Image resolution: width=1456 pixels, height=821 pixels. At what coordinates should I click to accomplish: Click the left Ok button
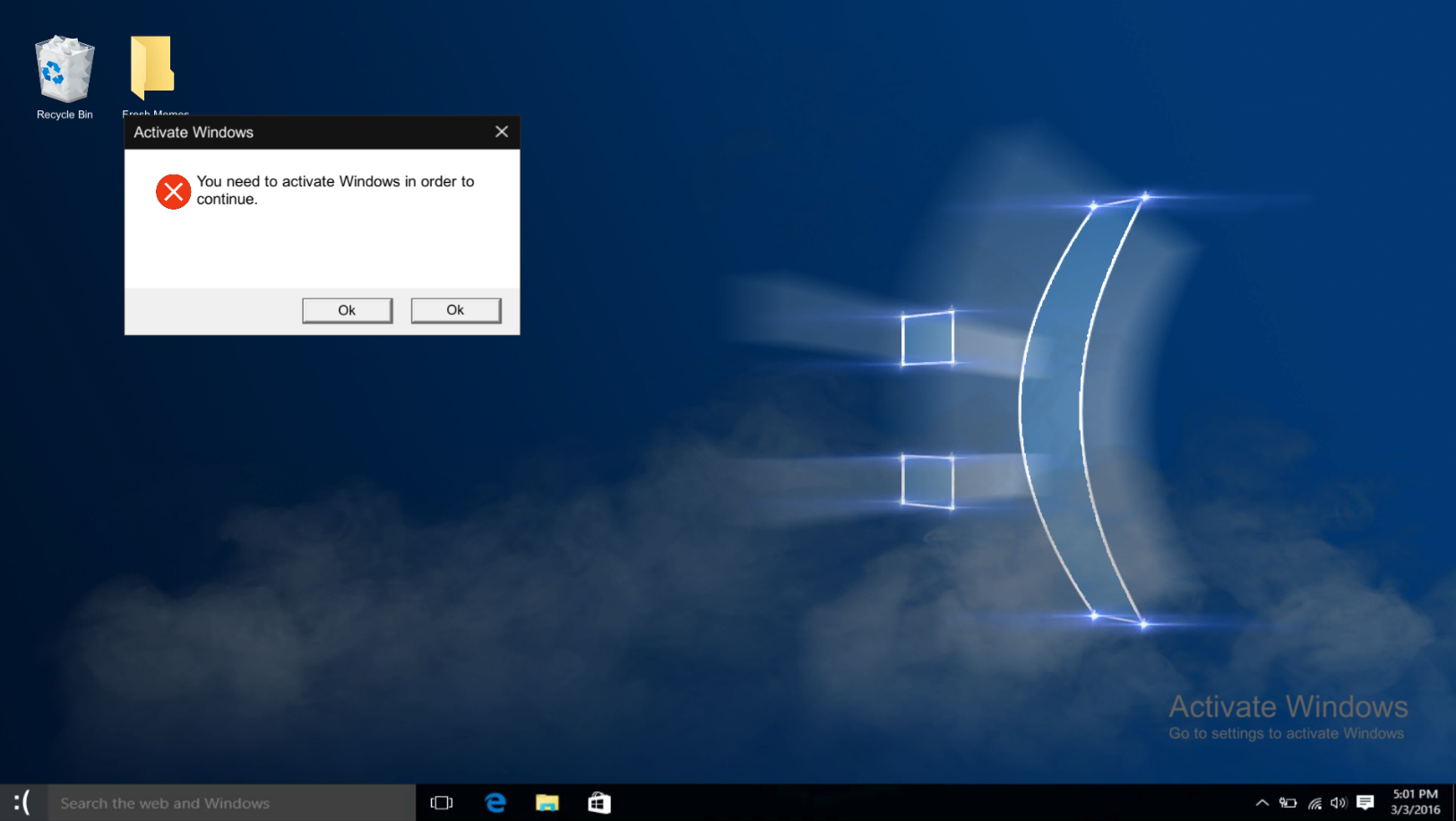point(347,309)
